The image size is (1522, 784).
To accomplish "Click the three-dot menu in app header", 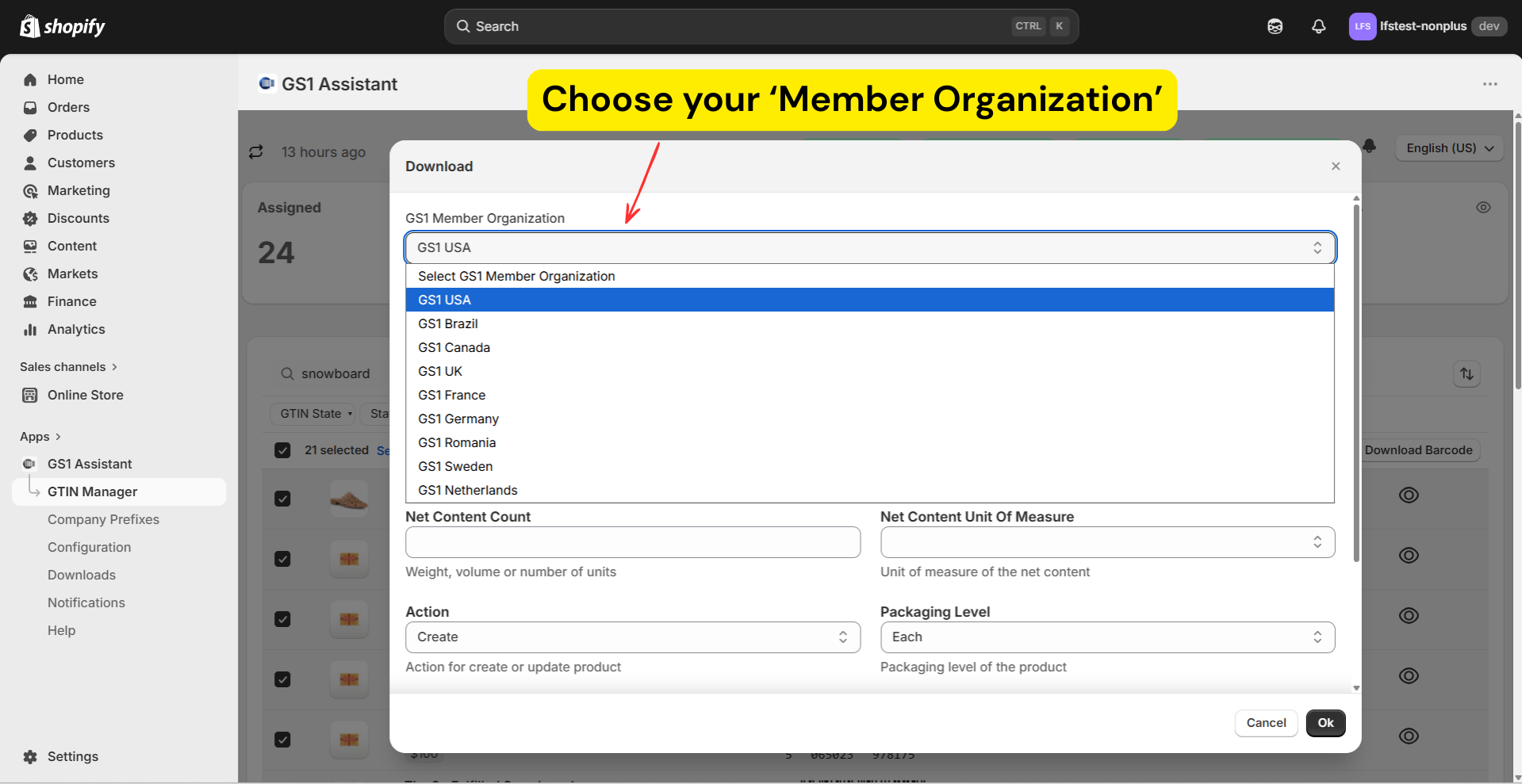I will tap(1490, 84).
